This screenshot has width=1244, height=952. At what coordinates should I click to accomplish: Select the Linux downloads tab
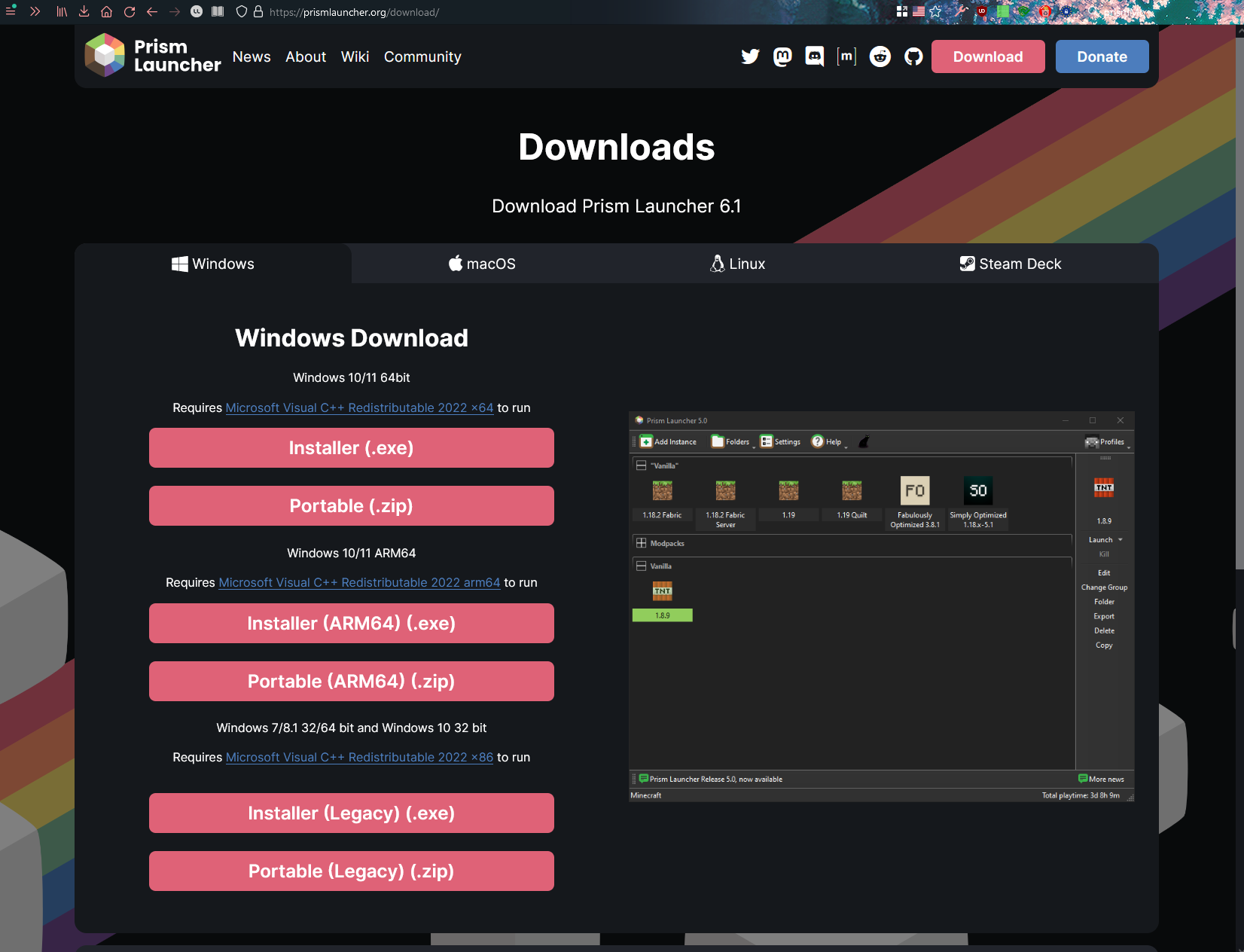coord(737,264)
